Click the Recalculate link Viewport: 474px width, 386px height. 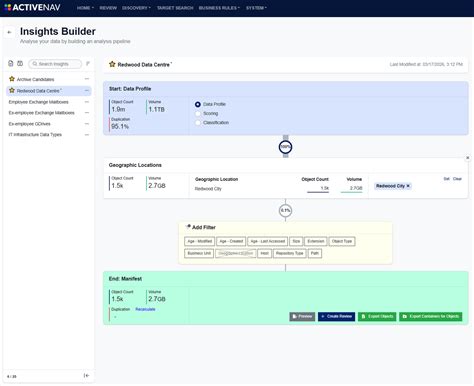coord(145,309)
